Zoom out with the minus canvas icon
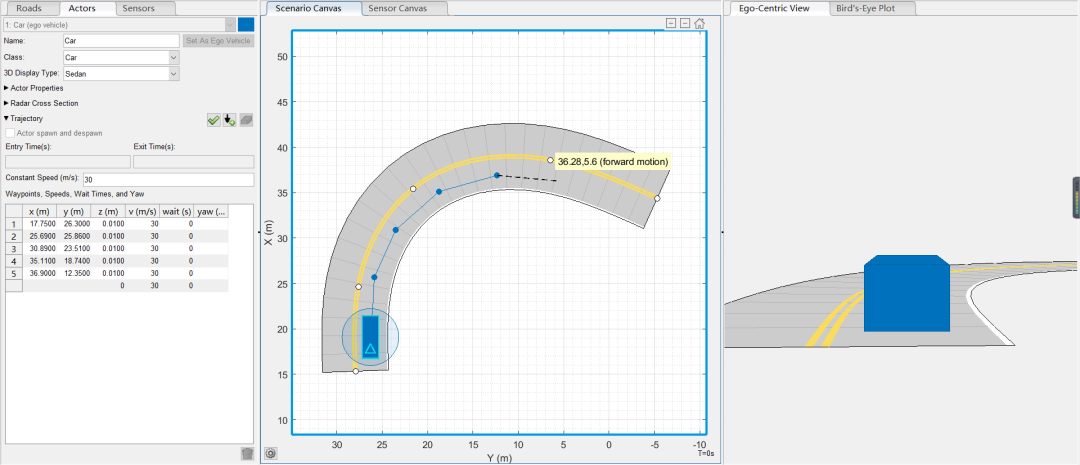 pos(685,23)
